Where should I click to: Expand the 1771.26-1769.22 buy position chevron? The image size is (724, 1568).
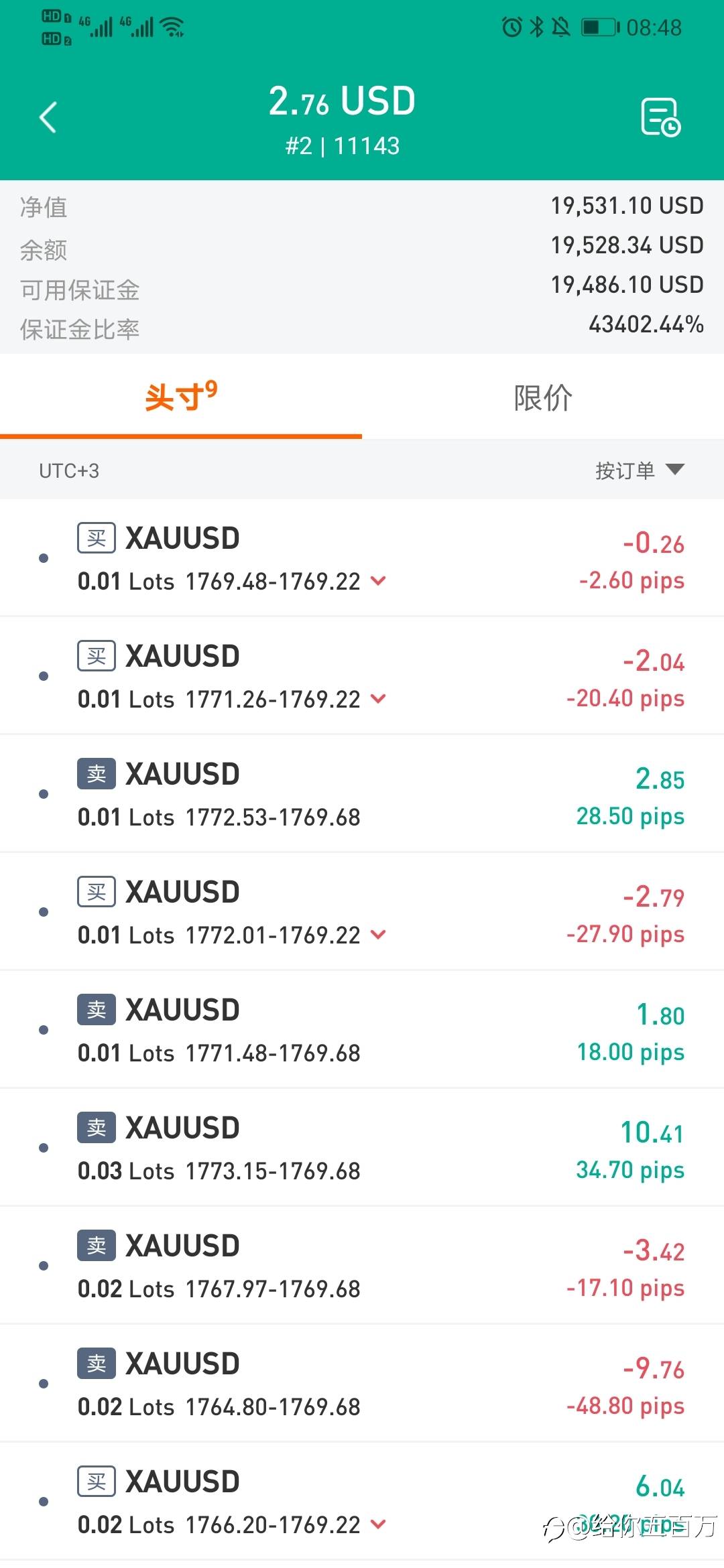pos(379,699)
